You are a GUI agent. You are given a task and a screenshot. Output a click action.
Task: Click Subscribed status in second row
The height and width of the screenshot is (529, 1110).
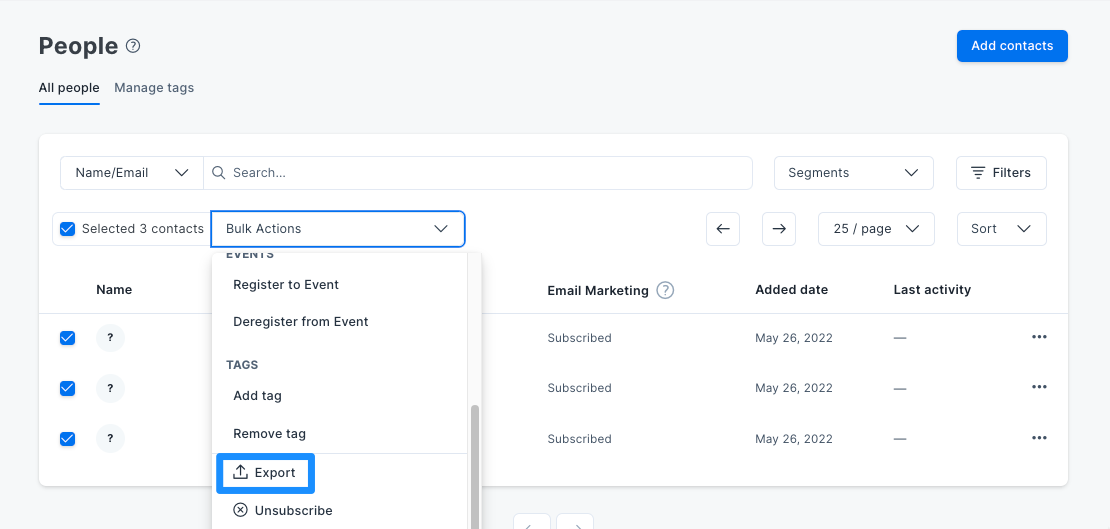[579, 388]
